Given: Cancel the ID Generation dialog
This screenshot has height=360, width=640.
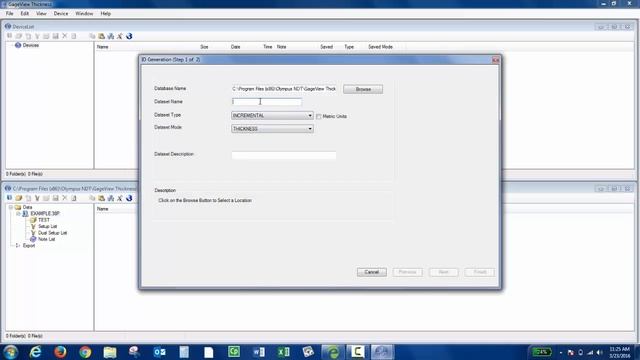Looking at the screenshot, I should point(371,272).
